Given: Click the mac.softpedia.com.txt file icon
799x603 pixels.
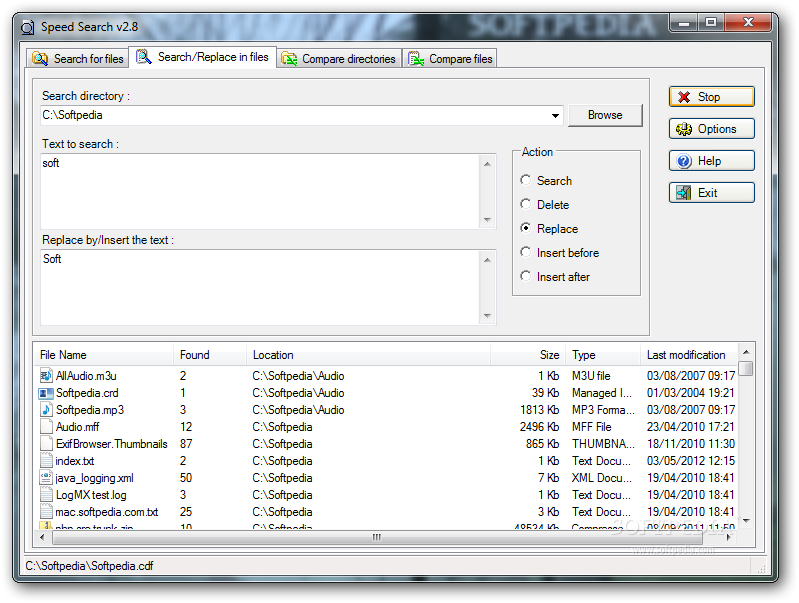Looking at the screenshot, I should pos(46,512).
